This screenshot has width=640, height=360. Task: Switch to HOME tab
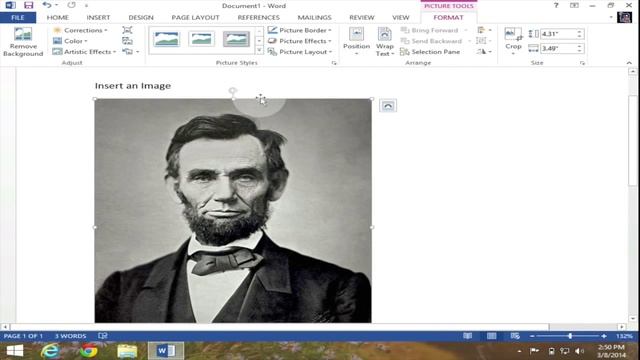[58, 18]
